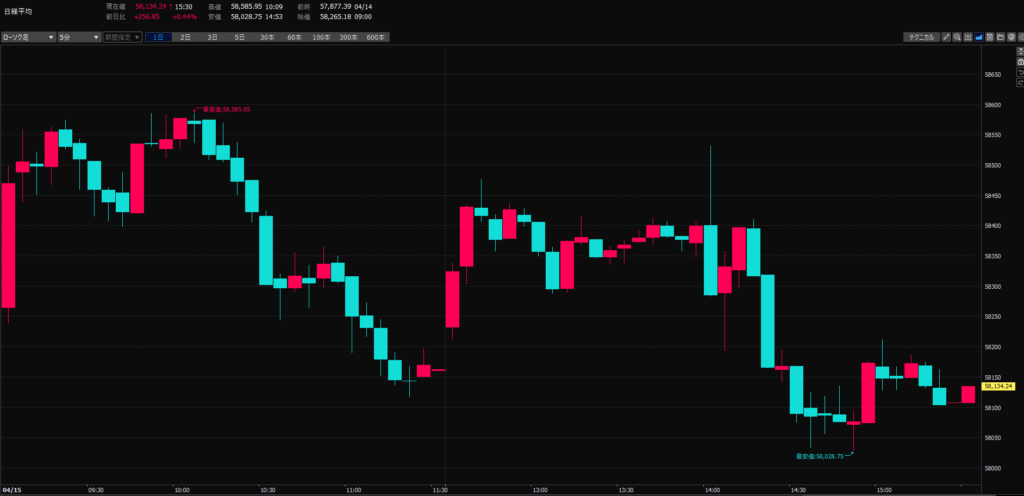The height and width of the screenshot is (496, 1024).
Task: Click the magnifier zoom icon
Action: [x=957, y=37]
